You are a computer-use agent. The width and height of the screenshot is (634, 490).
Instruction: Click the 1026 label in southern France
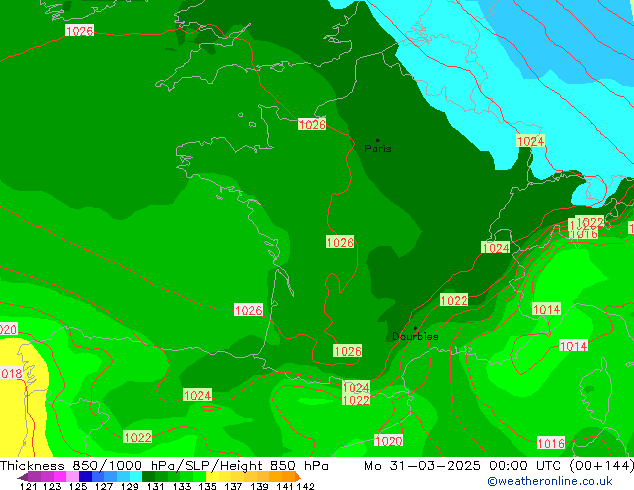point(347,351)
